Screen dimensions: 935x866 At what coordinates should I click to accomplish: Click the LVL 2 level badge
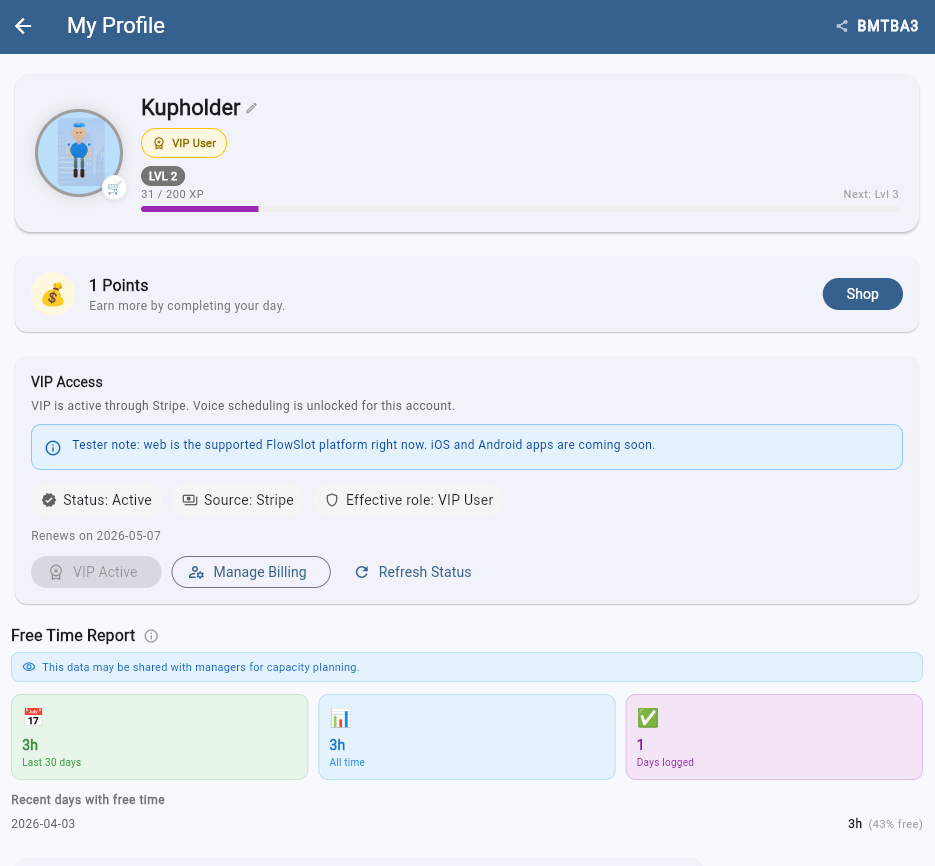click(162, 175)
